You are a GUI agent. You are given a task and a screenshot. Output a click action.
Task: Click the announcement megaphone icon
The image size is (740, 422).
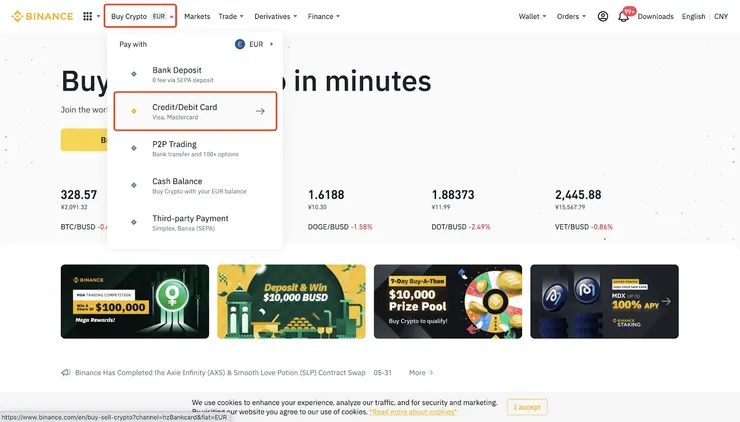(66, 373)
